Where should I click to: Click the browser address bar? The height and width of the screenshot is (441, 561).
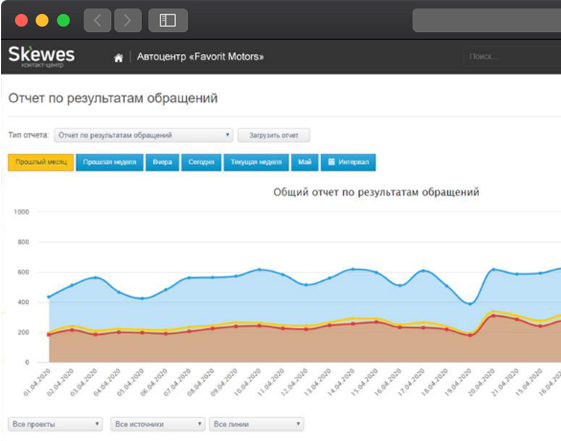click(x=487, y=20)
